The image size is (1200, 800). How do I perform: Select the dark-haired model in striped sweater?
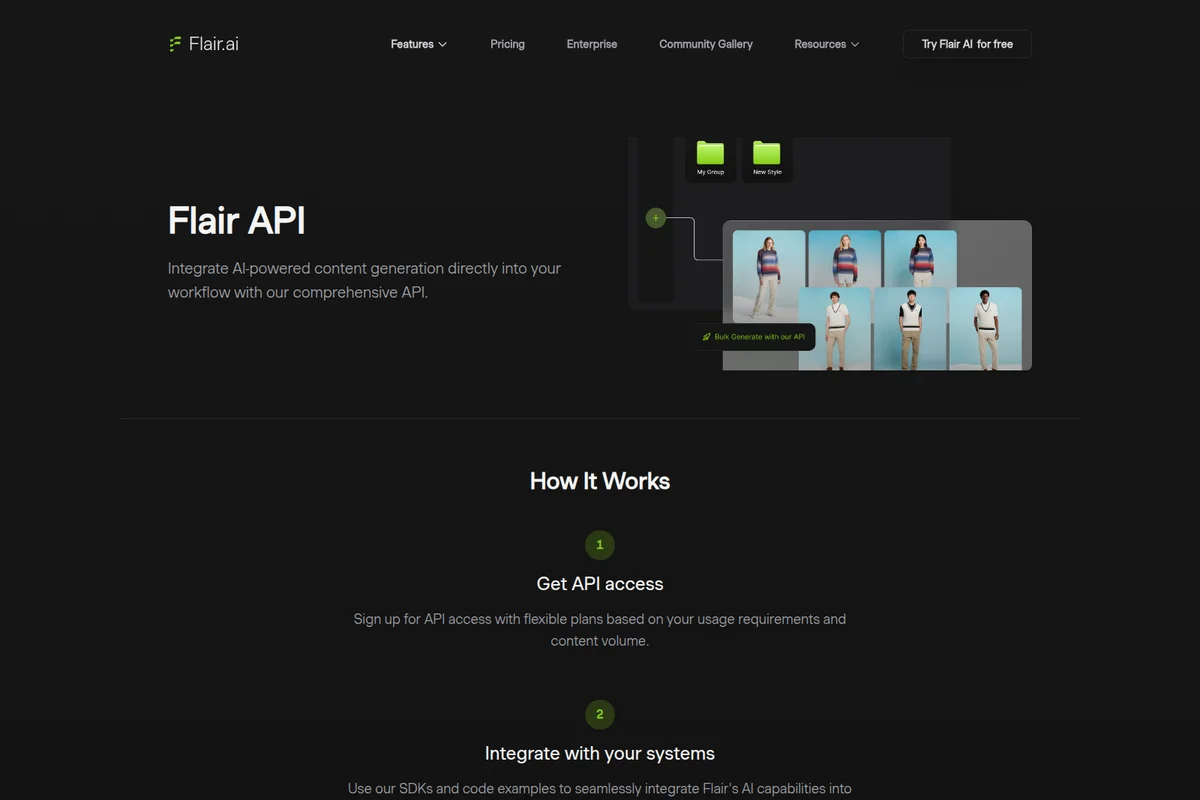[x=921, y=259]
